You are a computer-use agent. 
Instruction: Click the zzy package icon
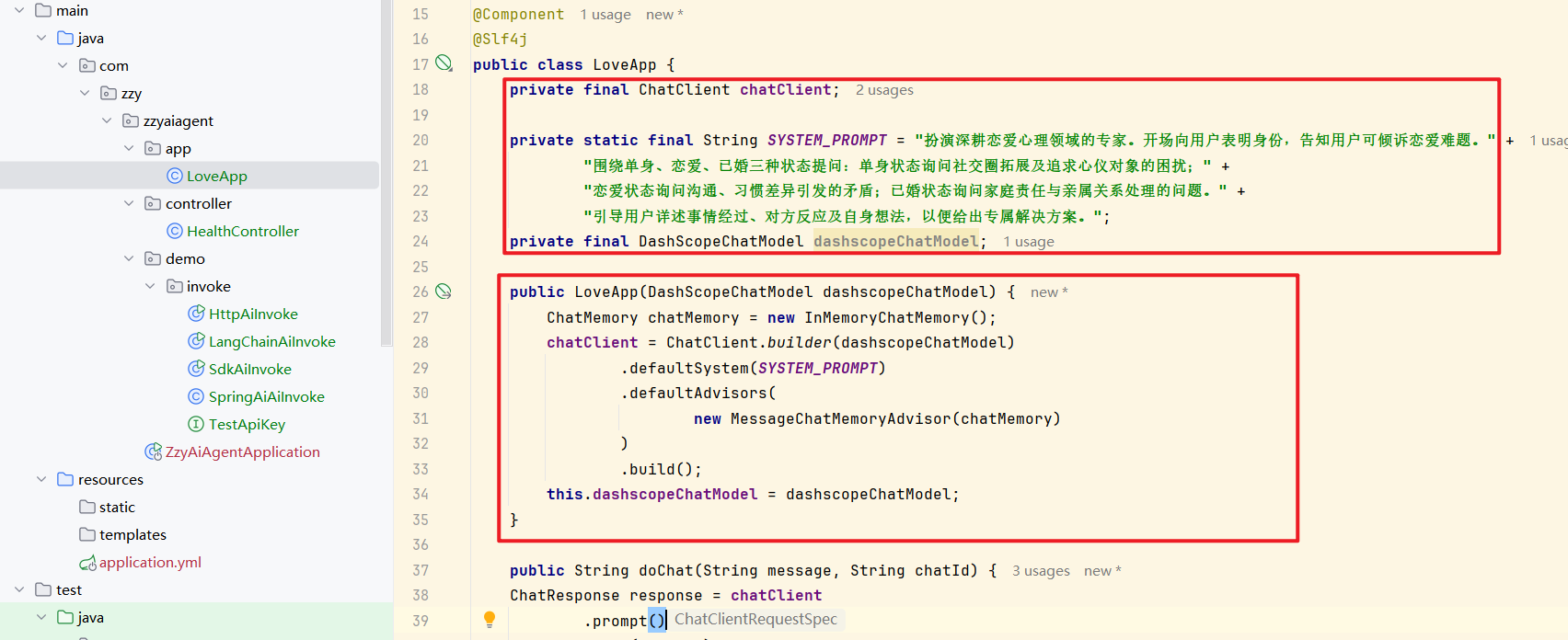pyautogui.click(x=109, y=93)
